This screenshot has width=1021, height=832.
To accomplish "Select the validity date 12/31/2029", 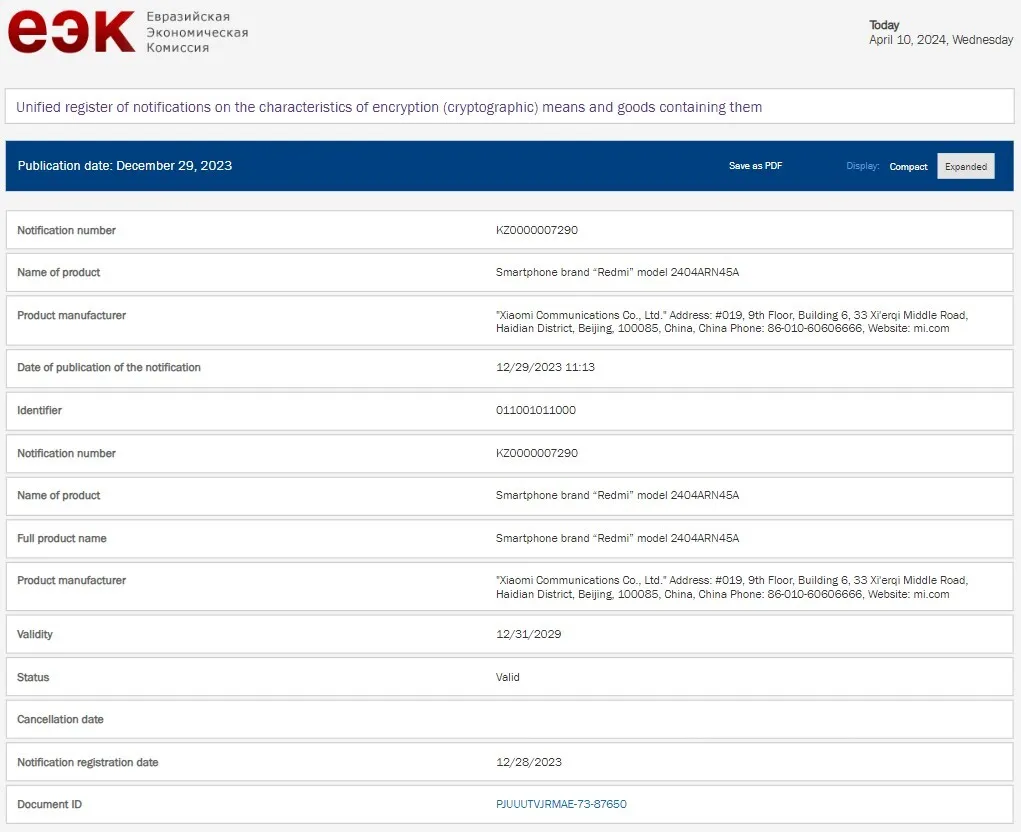I will [x=529, y=634].
